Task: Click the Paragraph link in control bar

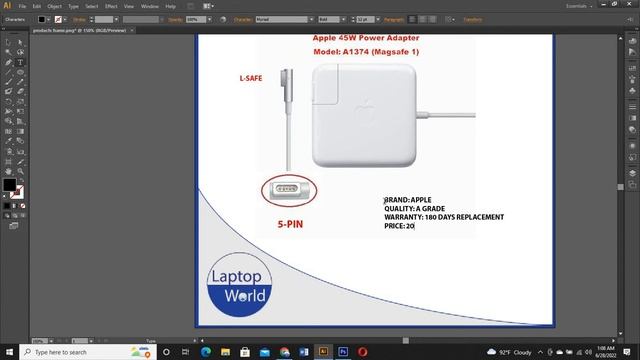Action: 394,19
